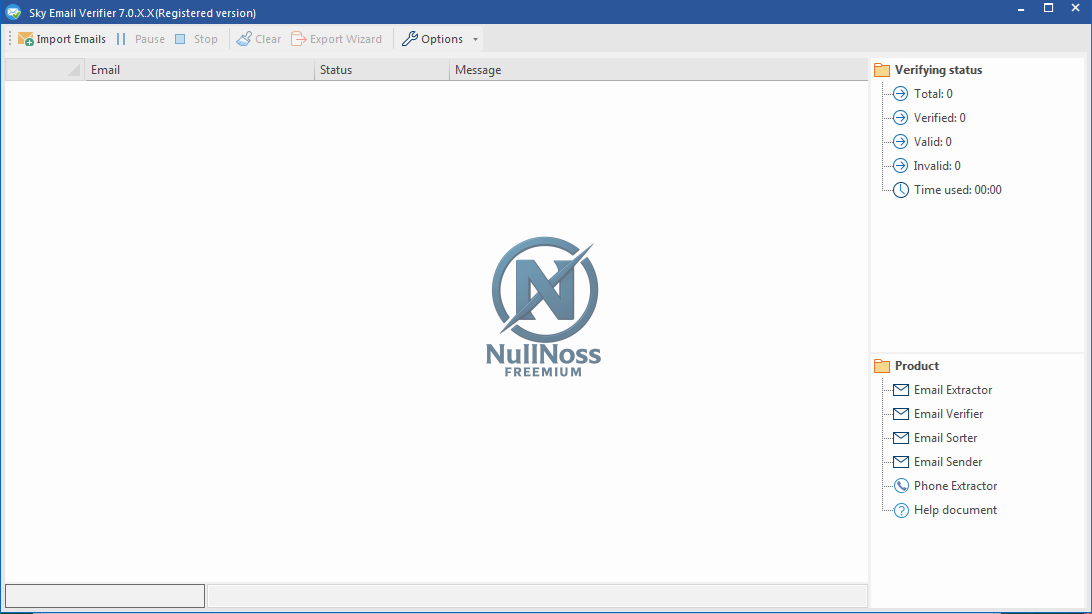The width and height of the screenshot is (1092, 614).
Task: Click the Email Extractor envelope icon
Action: point(901,390)
